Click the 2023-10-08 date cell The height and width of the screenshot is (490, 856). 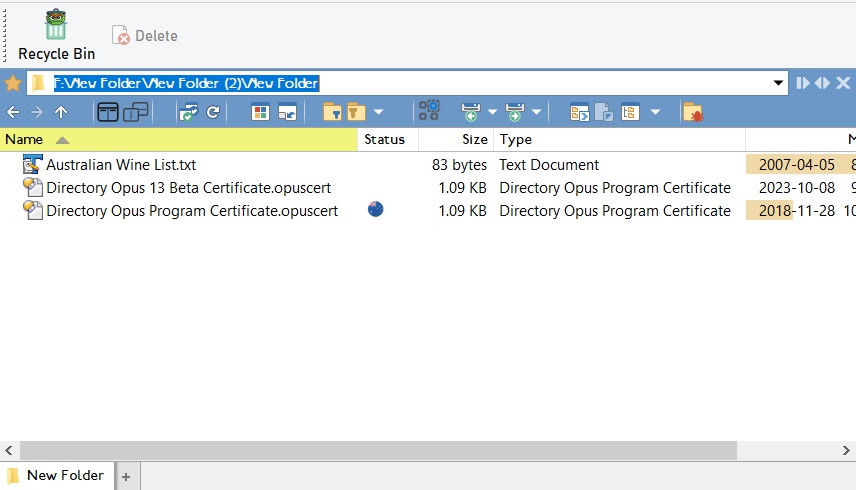[x=796, y=188]
